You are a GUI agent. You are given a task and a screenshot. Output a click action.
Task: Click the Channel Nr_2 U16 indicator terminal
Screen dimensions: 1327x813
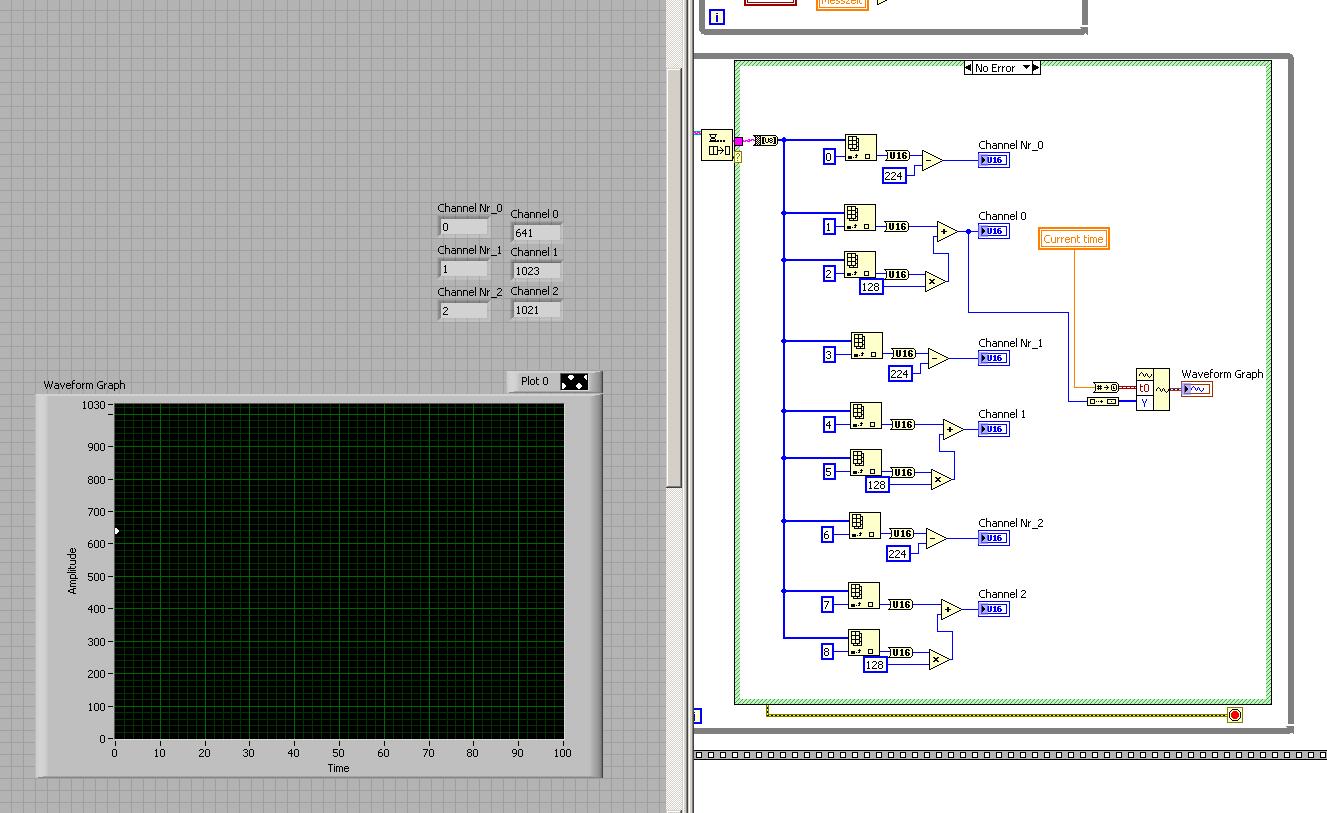tap(993, 538)
